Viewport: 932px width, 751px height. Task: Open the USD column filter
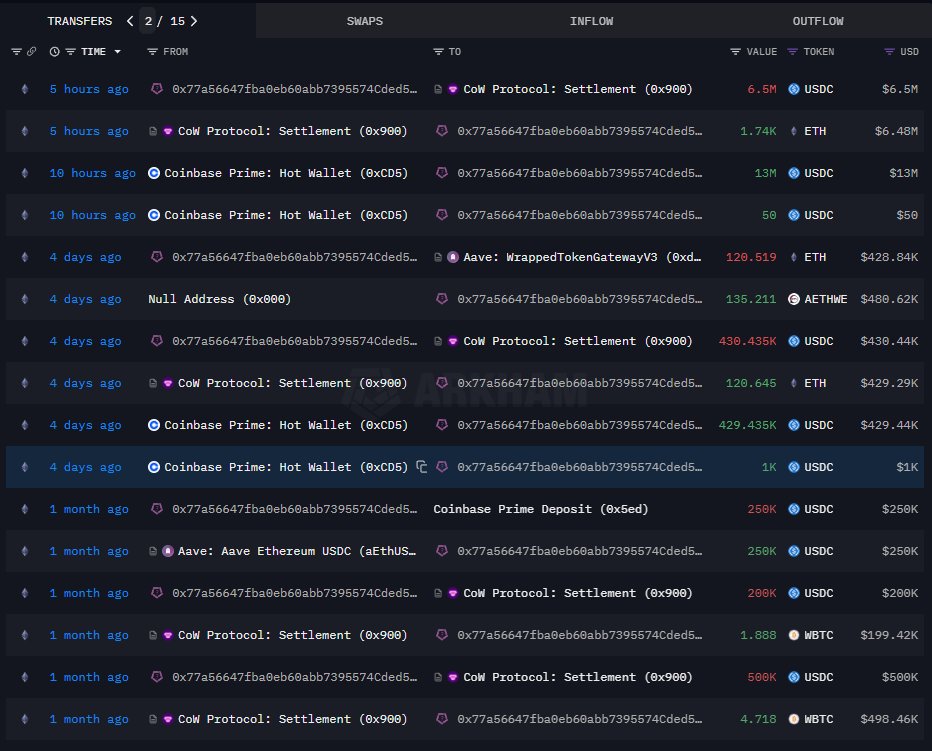click(889, 52)
